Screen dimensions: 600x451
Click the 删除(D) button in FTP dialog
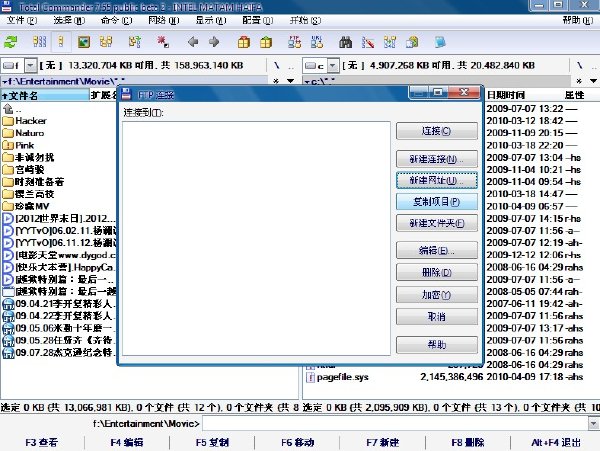point(437,272)
